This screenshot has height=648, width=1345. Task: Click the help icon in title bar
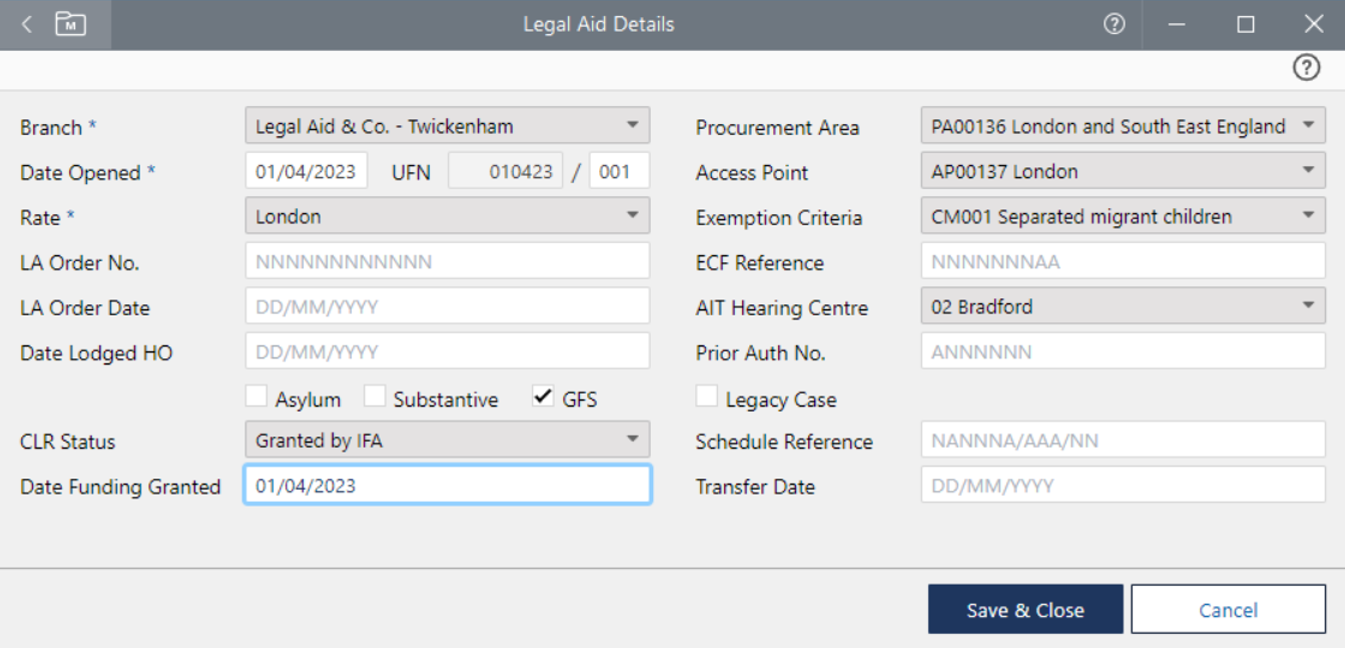tap(1114, 25)
